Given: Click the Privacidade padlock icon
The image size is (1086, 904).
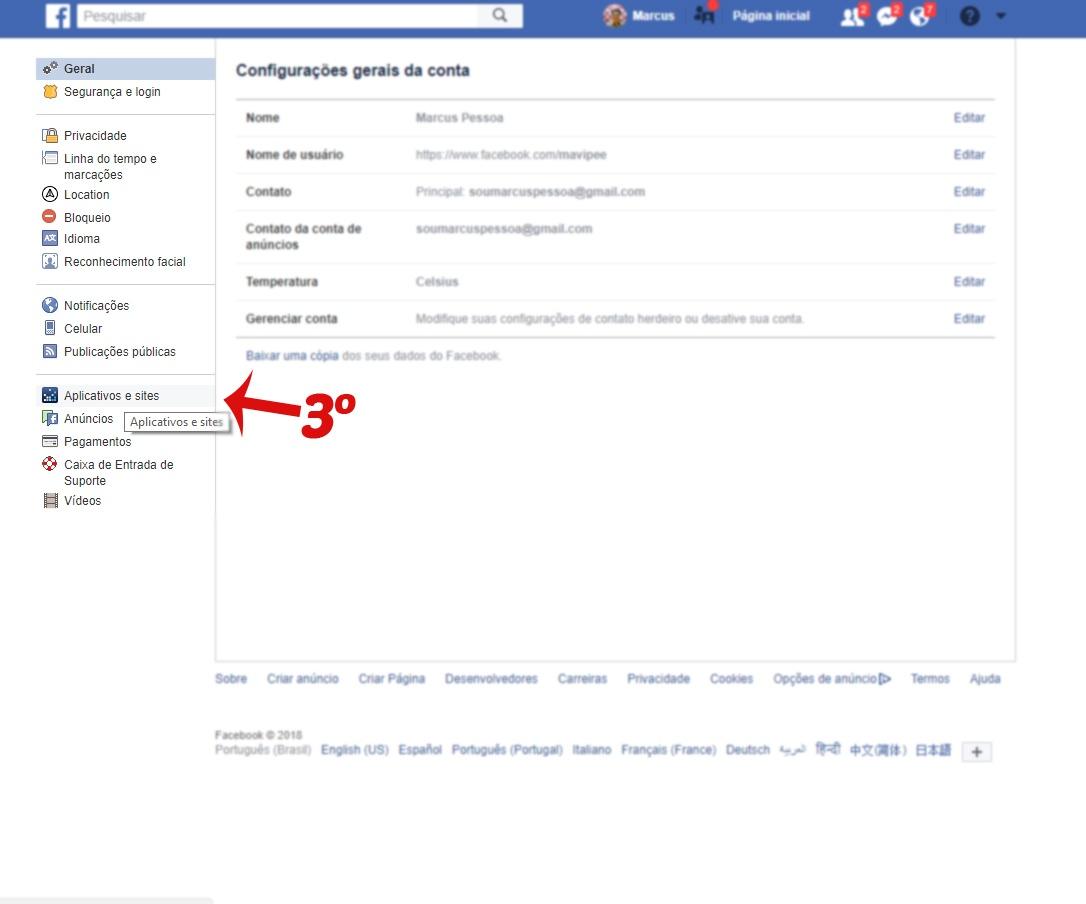Looking at the screenshot, I should (x=50, y=135).
